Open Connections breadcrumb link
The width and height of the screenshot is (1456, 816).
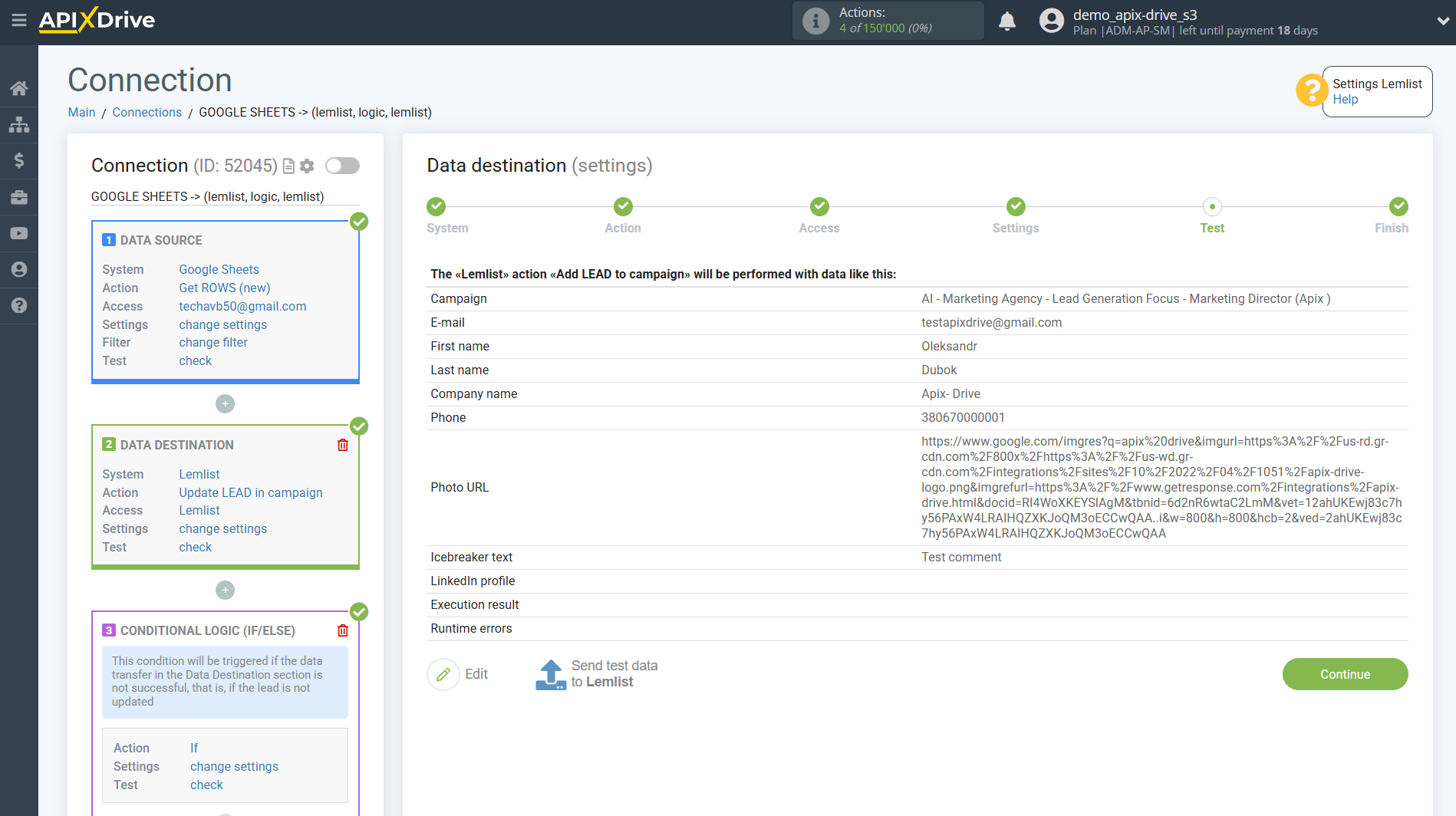[x=147, y=112]
